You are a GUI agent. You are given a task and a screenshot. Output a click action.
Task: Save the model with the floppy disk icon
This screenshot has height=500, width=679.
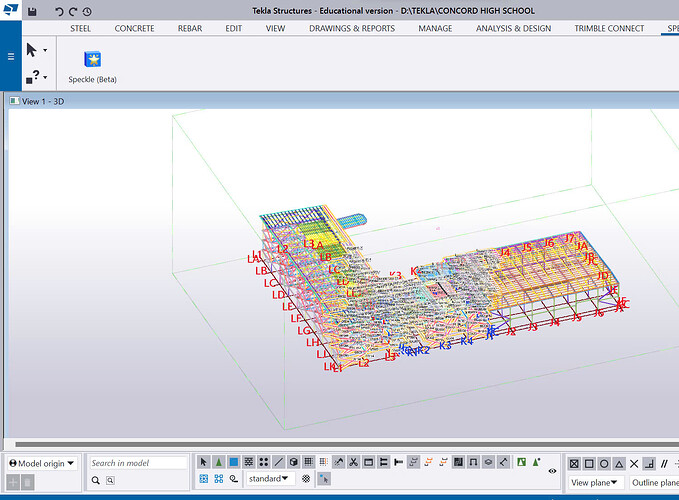[x=32, y=12]
